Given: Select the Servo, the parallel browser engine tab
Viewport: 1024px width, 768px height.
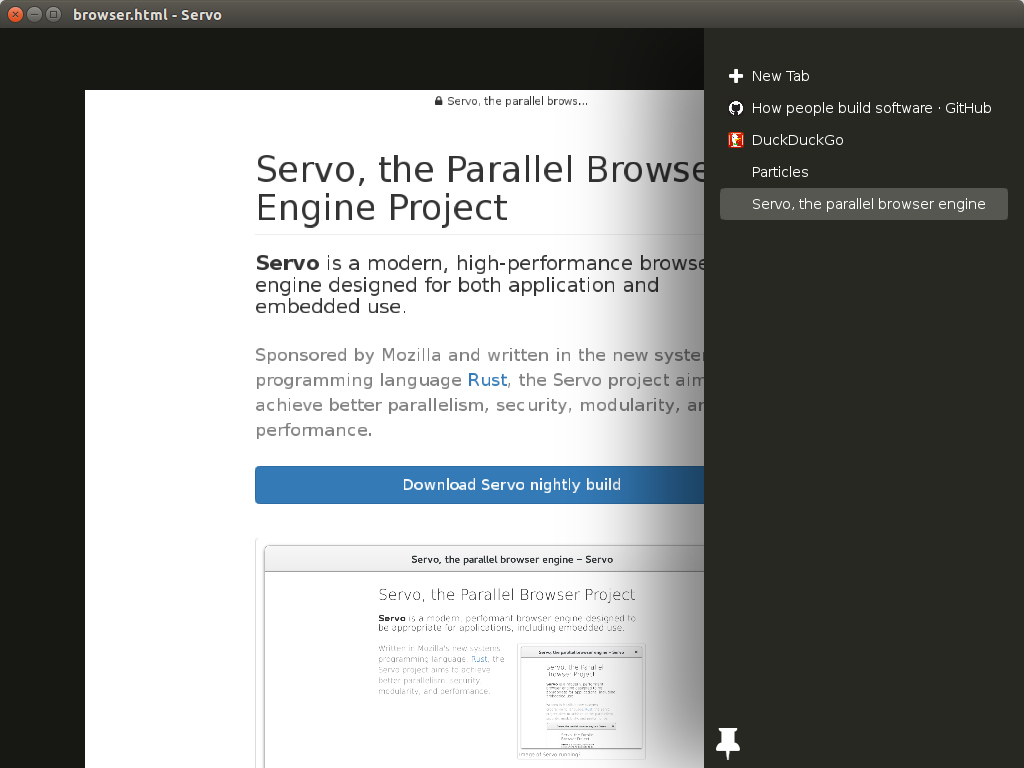Looking at the screenshot, I should [x=863, y=204].
